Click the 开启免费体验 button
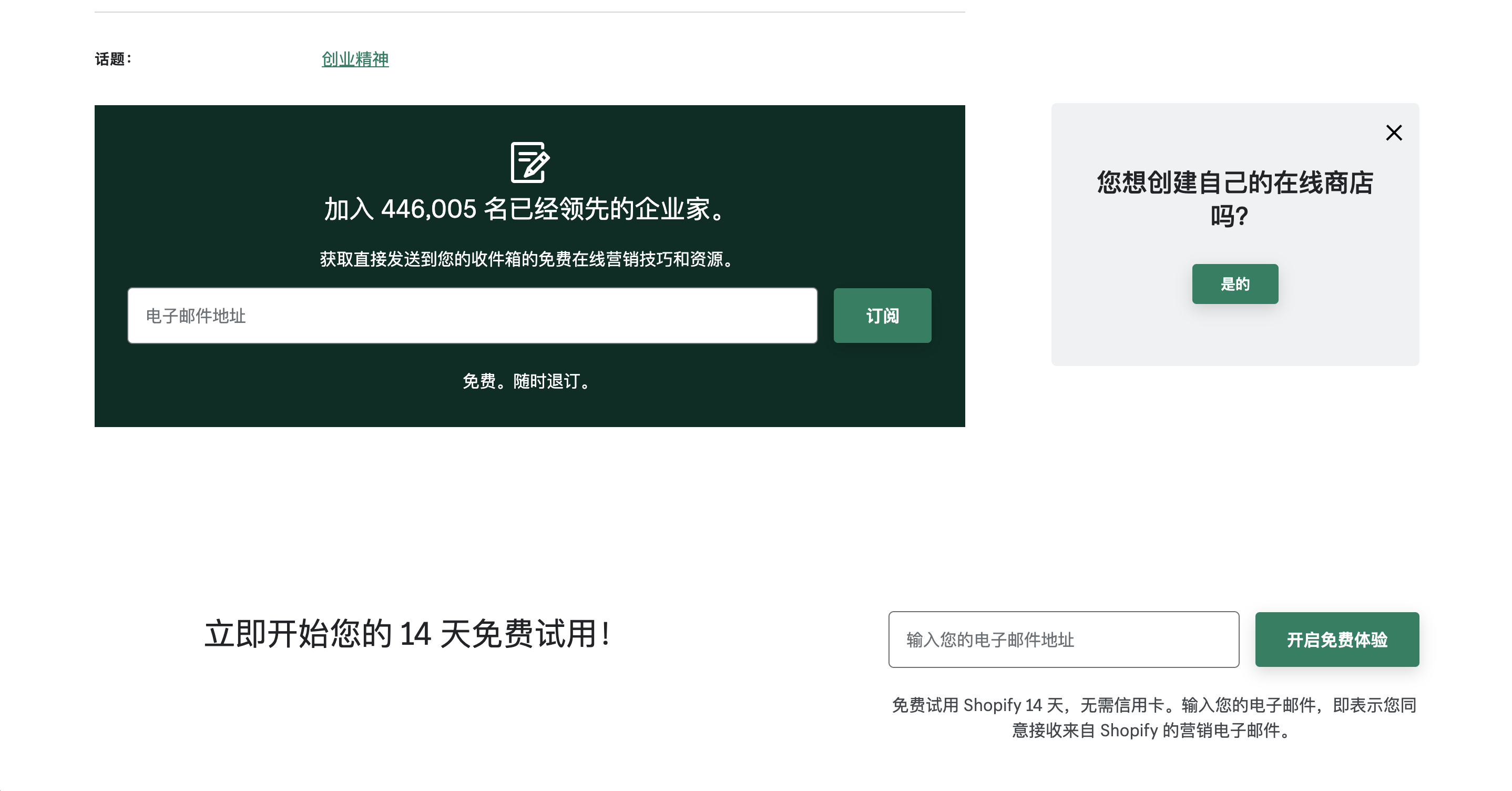1512x791 pixels. point(1337,640)
